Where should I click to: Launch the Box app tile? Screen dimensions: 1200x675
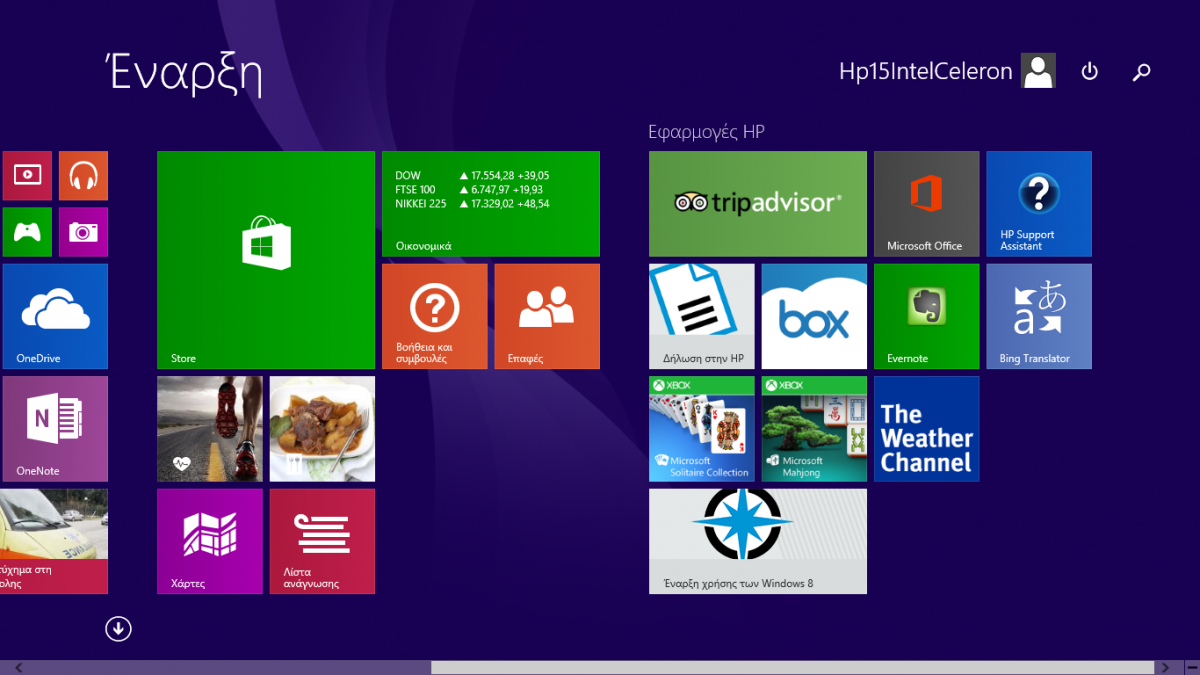[814, 316]
